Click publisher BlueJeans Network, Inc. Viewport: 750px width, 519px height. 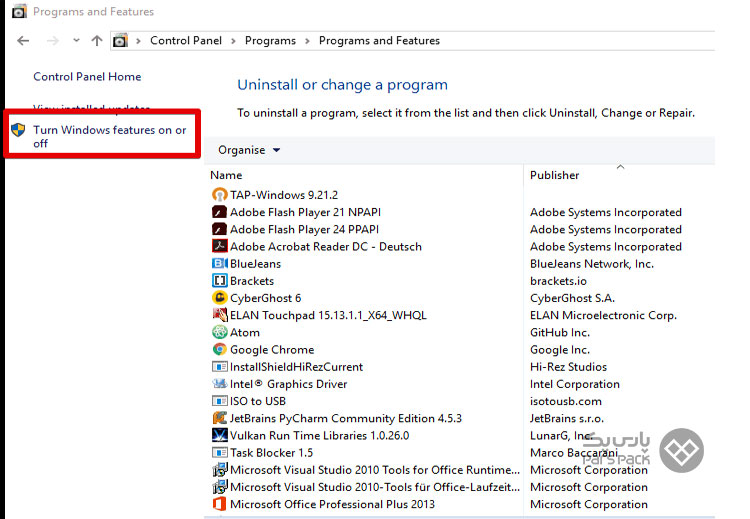point(592,264)
